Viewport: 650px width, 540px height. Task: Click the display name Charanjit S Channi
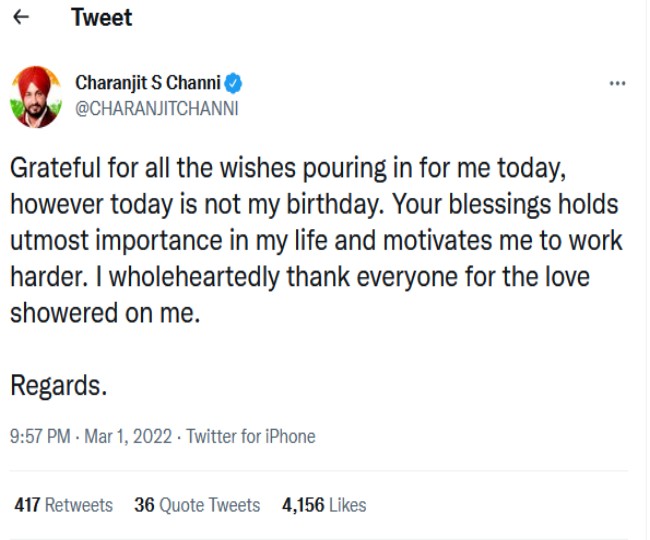tap(149, 83)
